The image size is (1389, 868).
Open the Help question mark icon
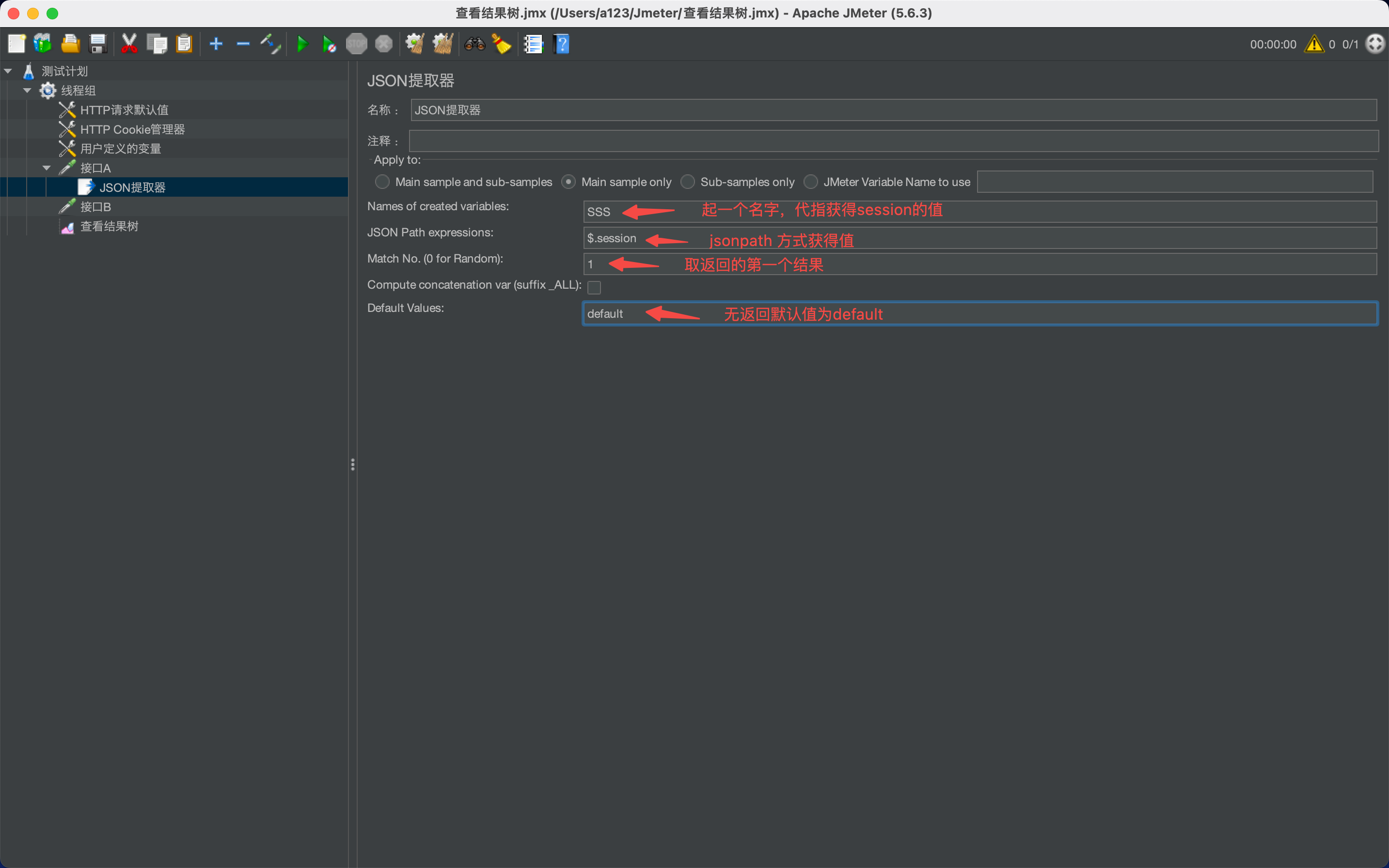(561, 44)
